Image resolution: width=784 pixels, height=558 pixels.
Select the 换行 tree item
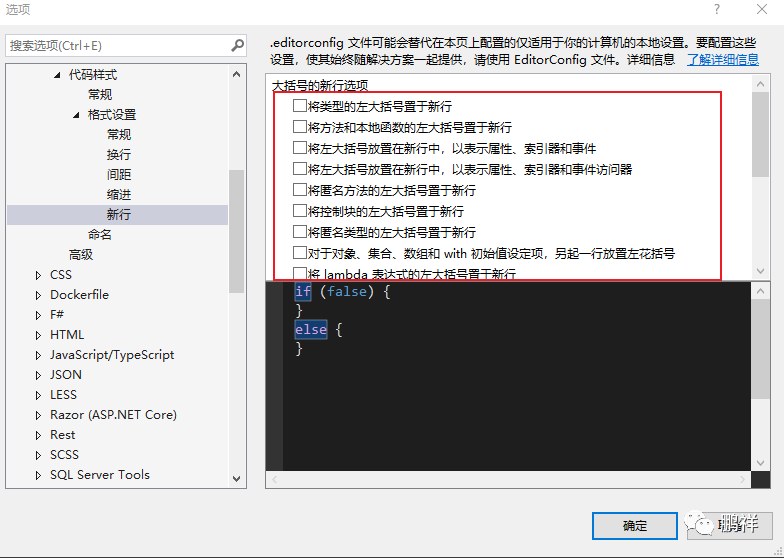click(119, 154)
